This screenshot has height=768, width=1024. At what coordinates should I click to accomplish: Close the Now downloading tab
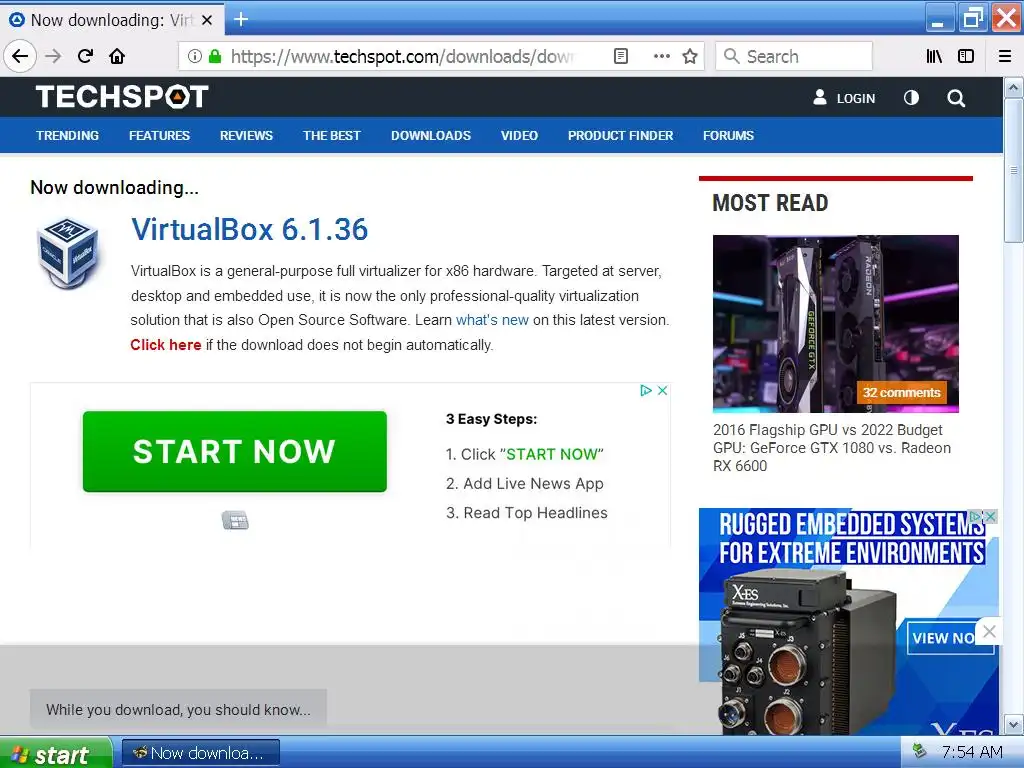tap(206, 20)
